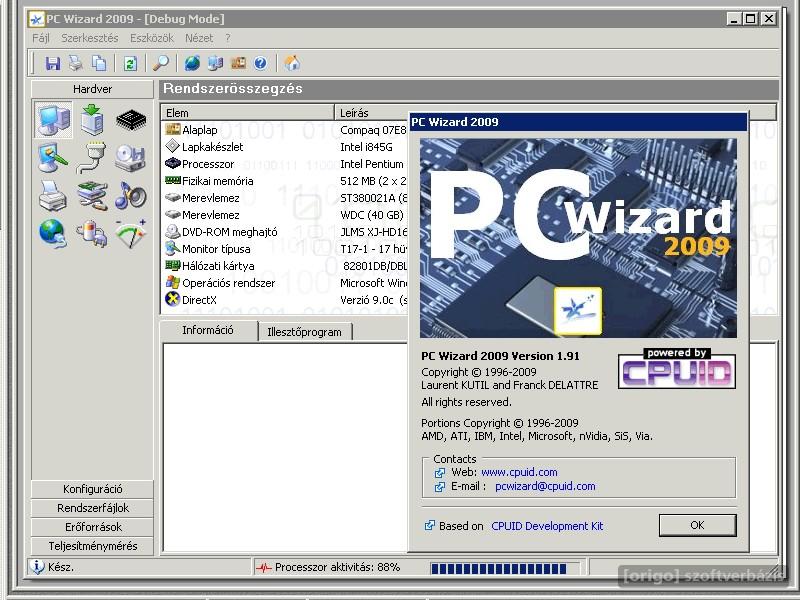
Task: Expand the Erőforrások category
Action: pos(92,527)
